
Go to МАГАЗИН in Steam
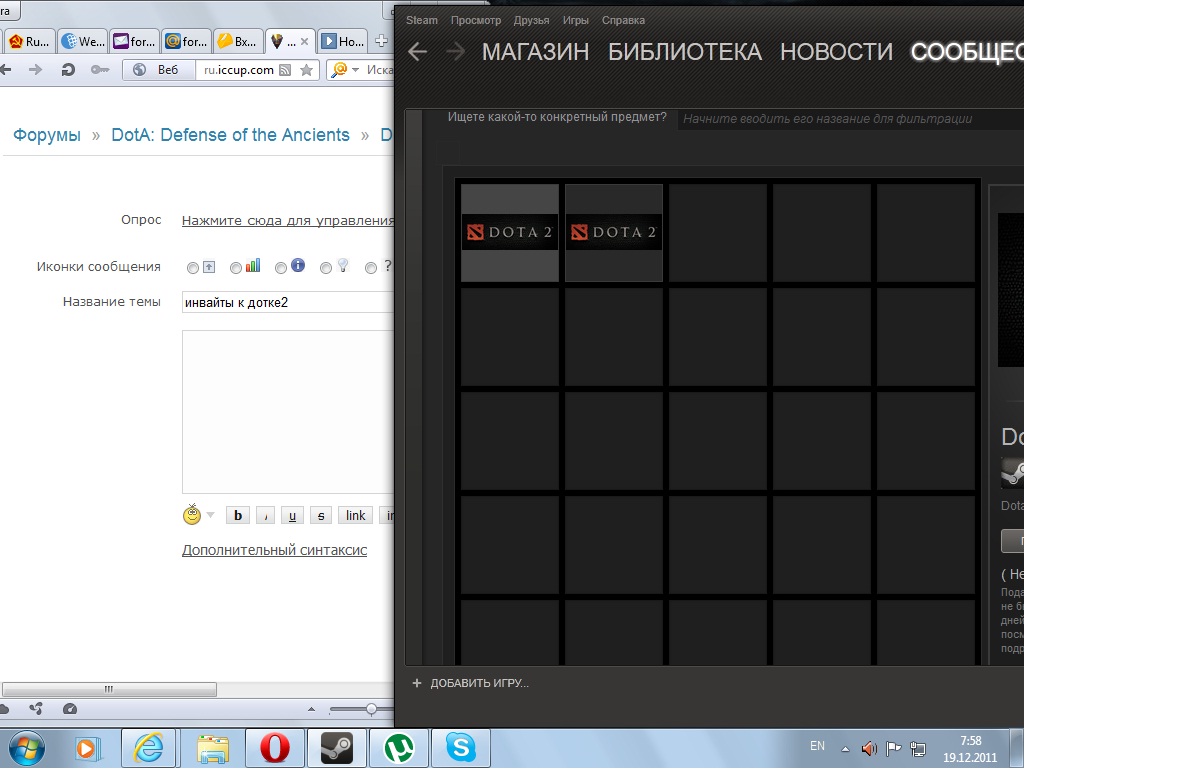(535, 52)
